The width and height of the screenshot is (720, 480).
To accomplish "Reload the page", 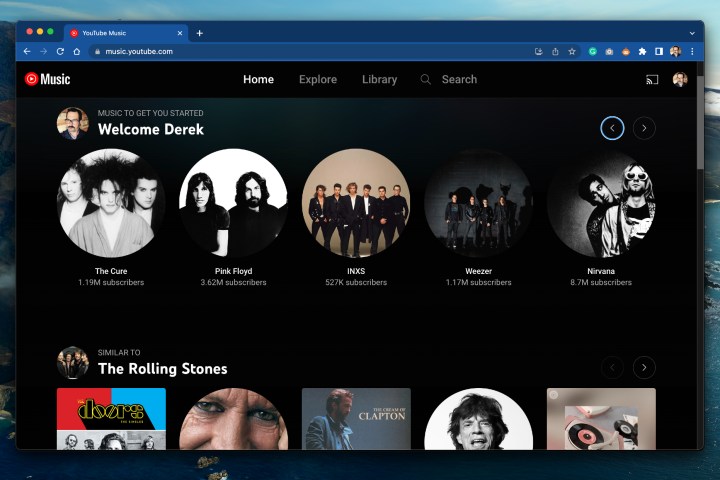I will point(60,51).
